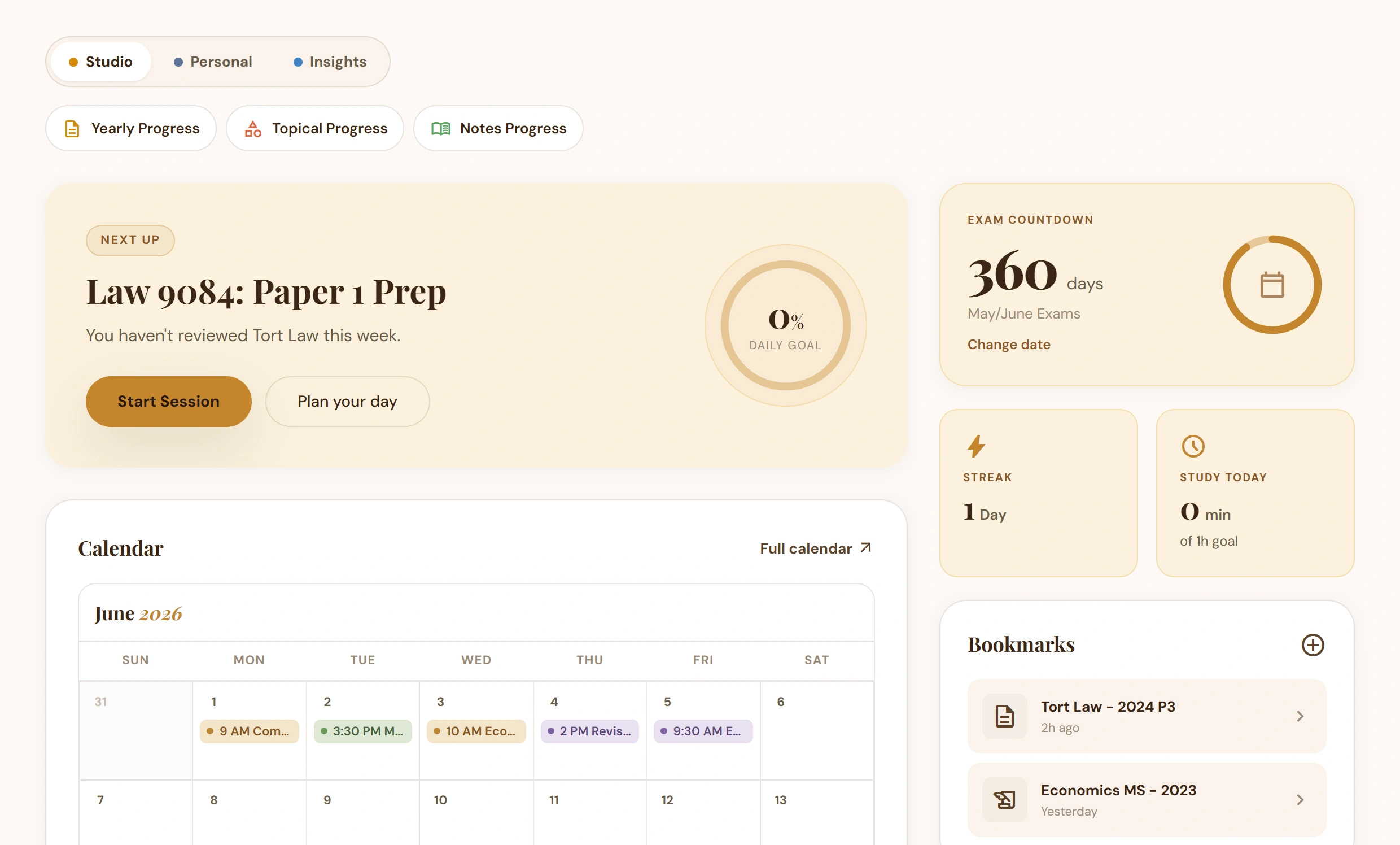
Task: Click the WED column header
Action: [x=476, y=660]
